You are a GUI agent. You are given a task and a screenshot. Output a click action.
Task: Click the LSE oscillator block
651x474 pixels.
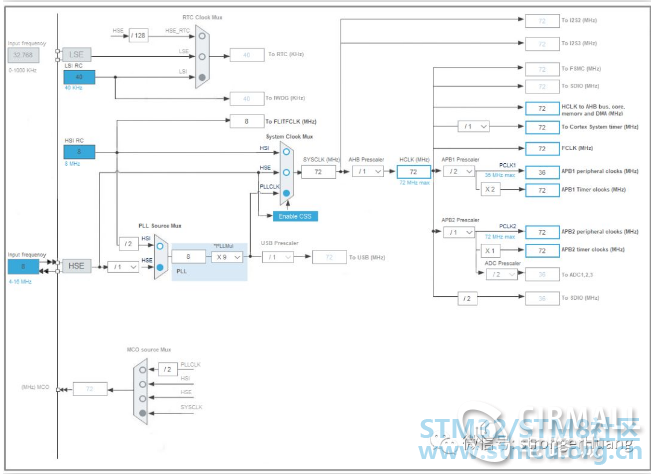[x=76, y=54]
